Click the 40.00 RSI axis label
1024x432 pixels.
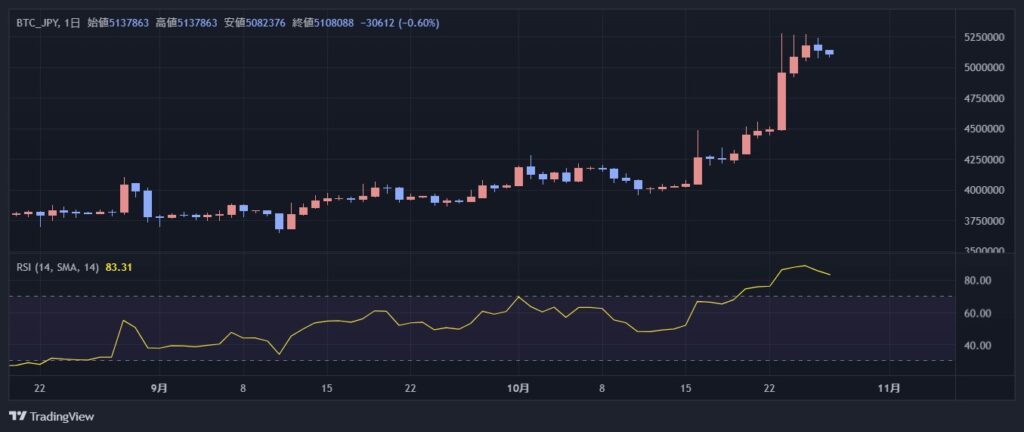980,345
